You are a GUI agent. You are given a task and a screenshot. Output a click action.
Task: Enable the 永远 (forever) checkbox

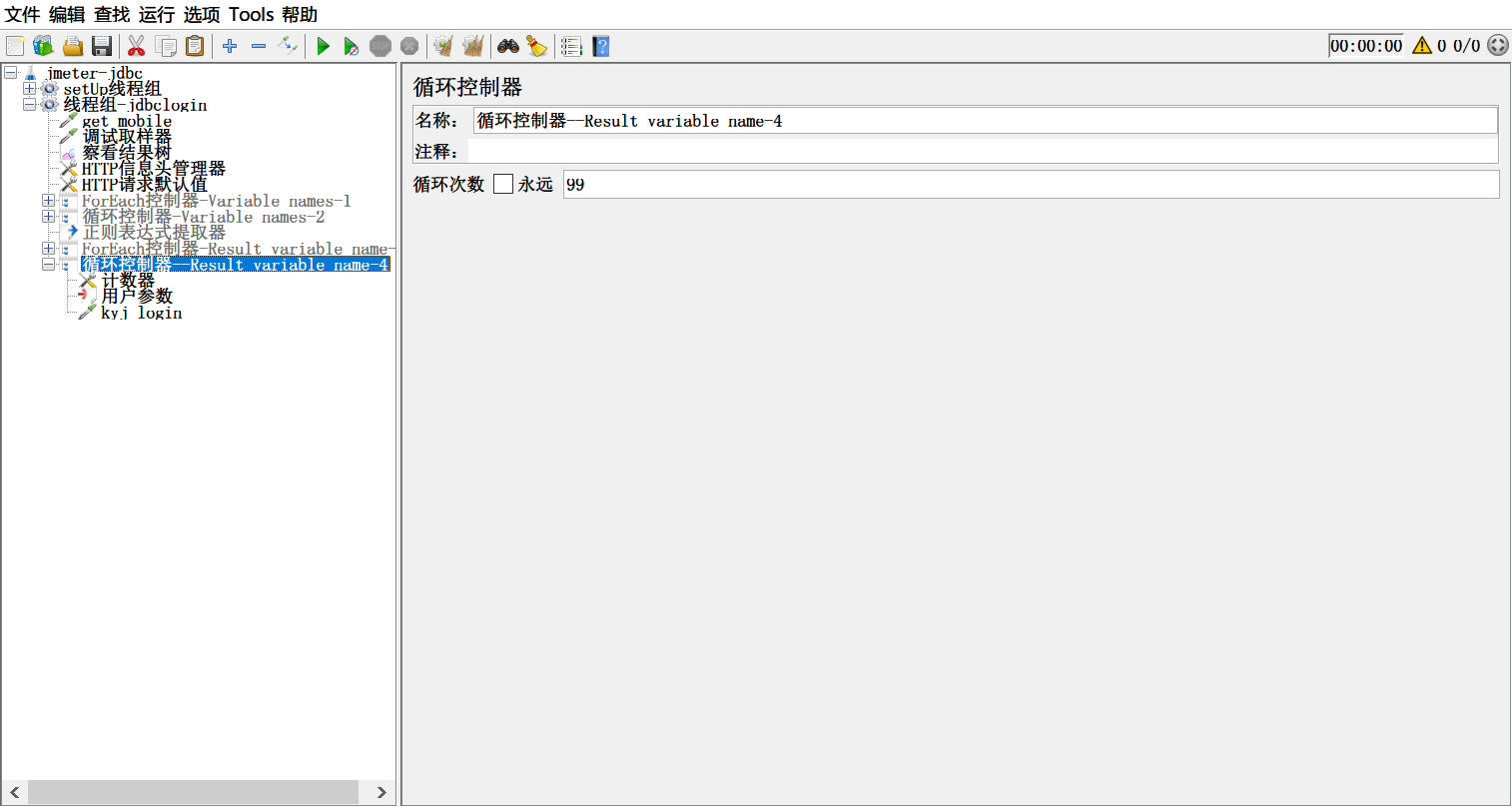(x=503, y=184)
